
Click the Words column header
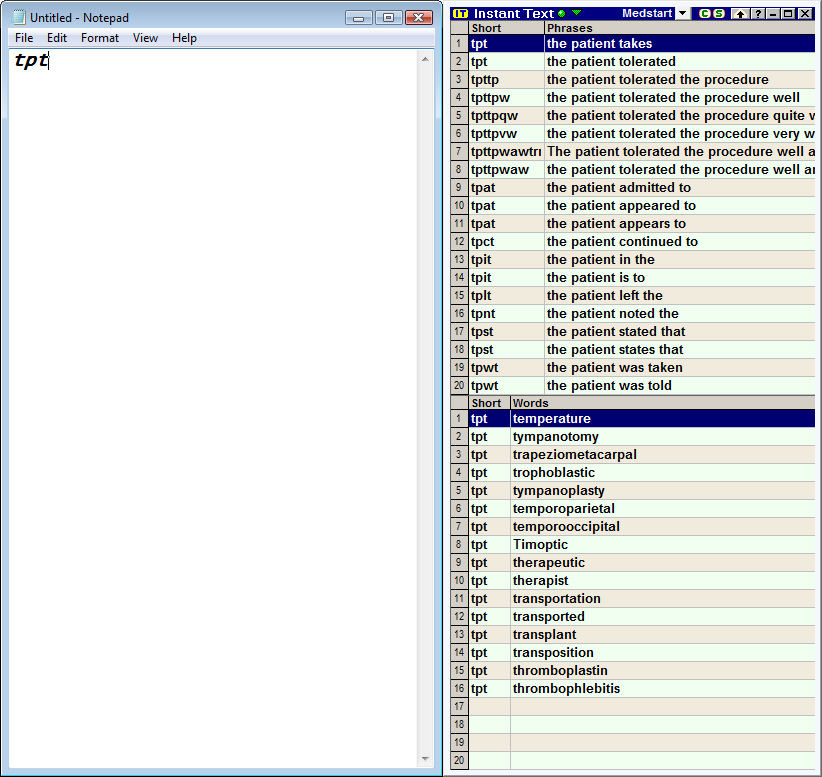[663, 403]
